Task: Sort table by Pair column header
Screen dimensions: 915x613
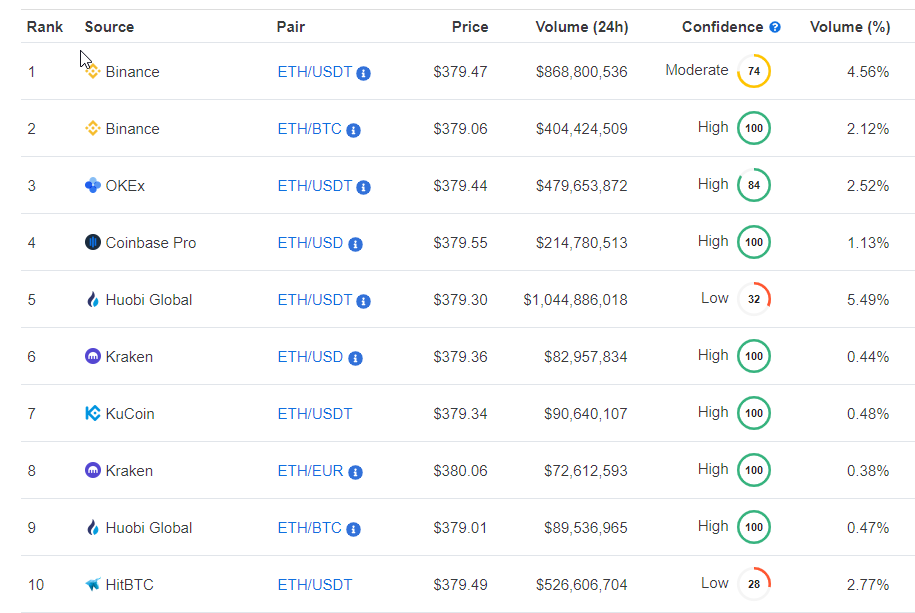Action: pos(291,27)
